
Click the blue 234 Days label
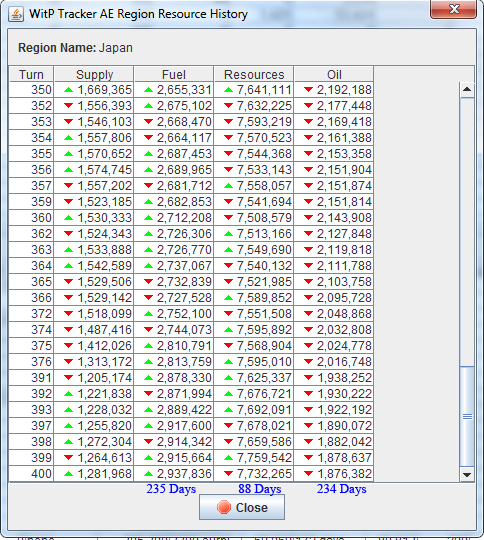pyautogui.click(x=341, y=489)
